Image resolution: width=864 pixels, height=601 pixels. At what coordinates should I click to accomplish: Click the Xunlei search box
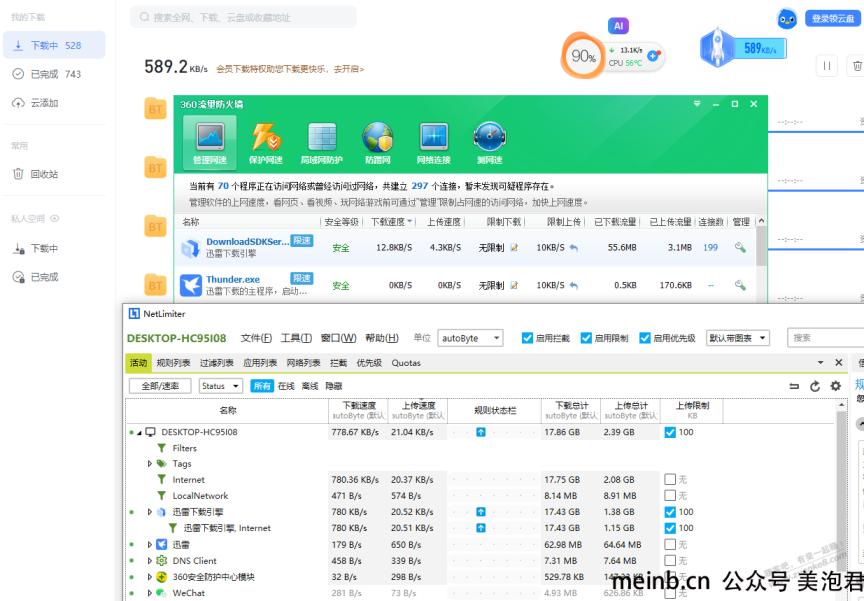tap(243, 17)
